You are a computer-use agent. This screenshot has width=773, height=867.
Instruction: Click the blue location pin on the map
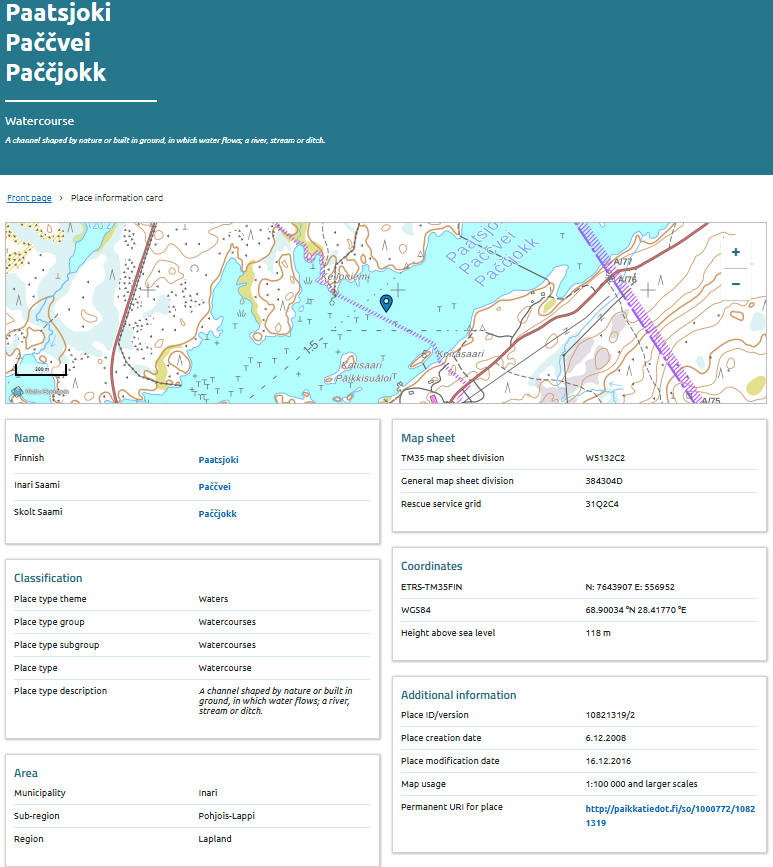(386, 302)
